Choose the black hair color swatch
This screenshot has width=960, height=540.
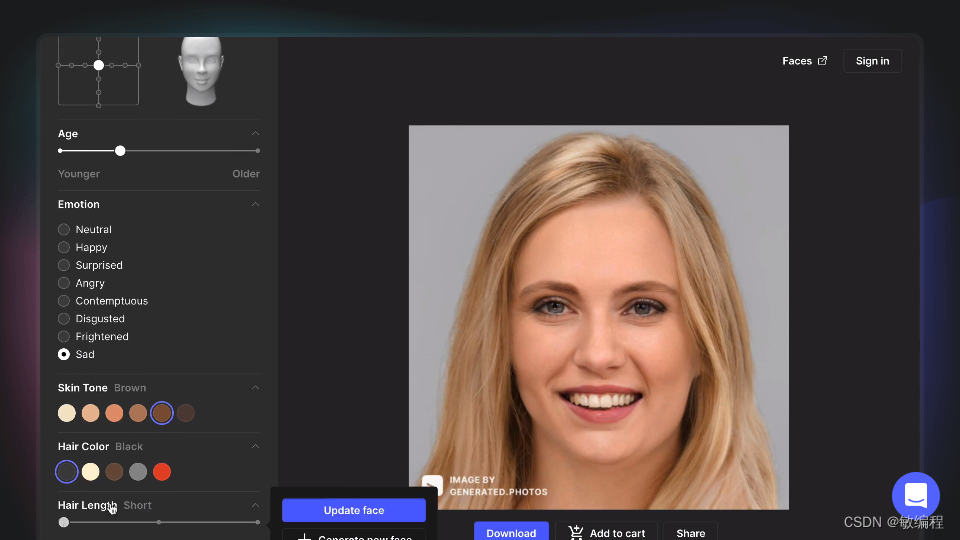pyautogui.click(x=67, y=472)
